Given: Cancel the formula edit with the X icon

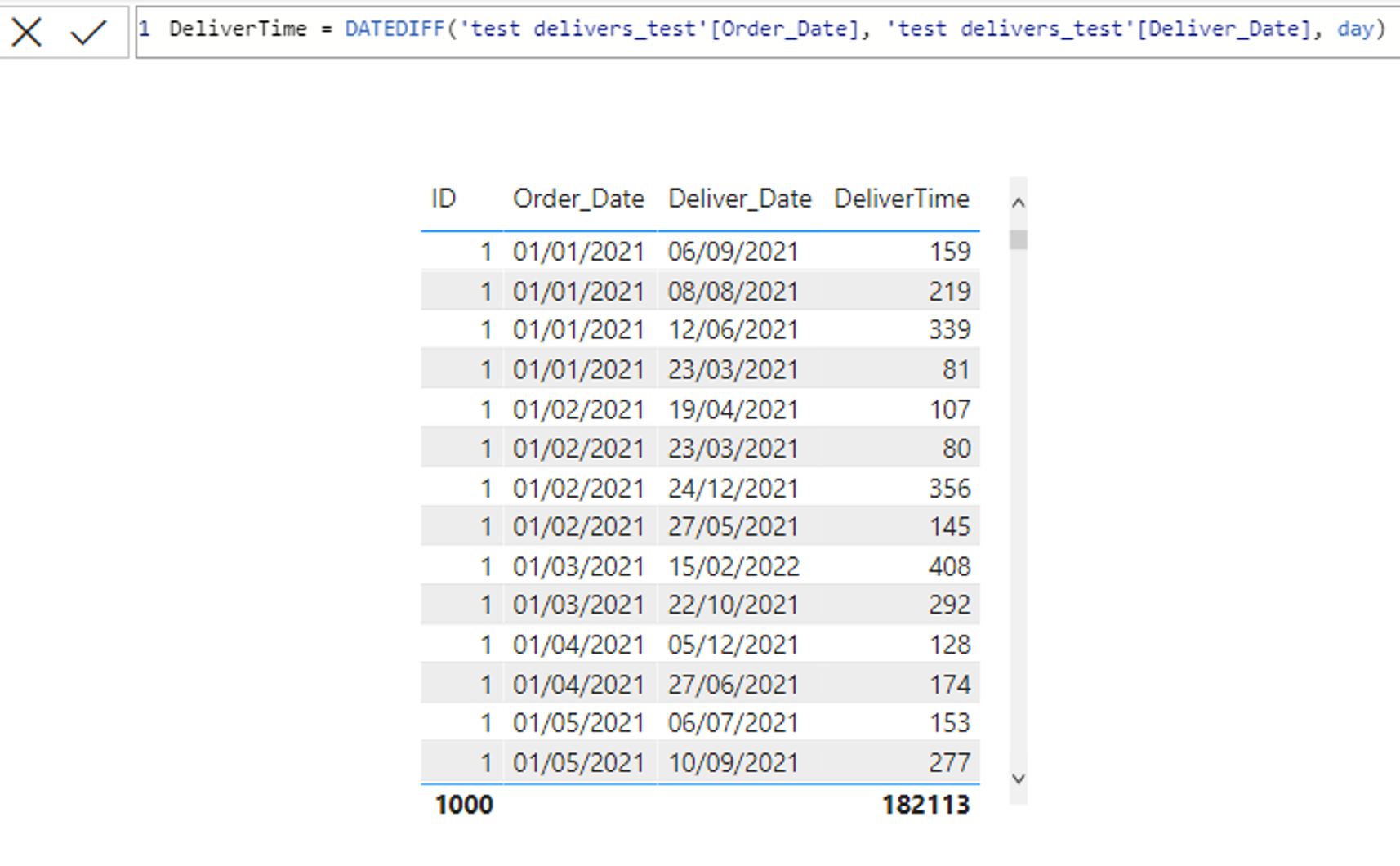Looking at the screenshot, I should [x=27, y=33].
